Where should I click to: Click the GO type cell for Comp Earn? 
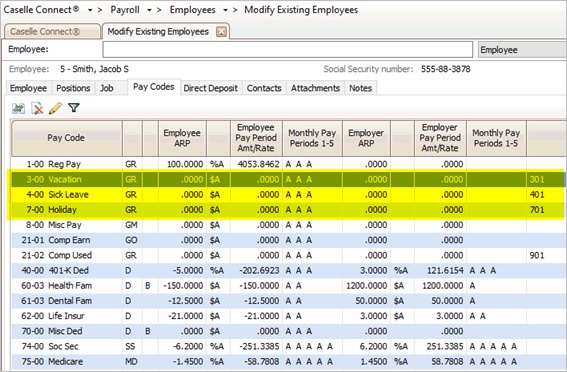pos(131,240)
